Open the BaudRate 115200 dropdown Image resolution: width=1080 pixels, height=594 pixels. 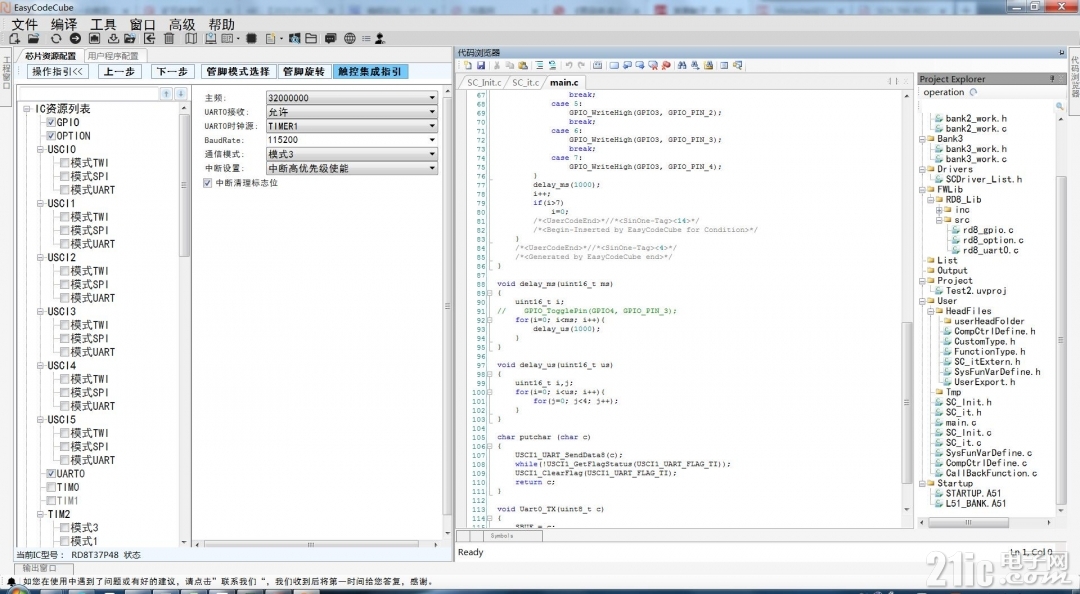(x=352, y=140)
